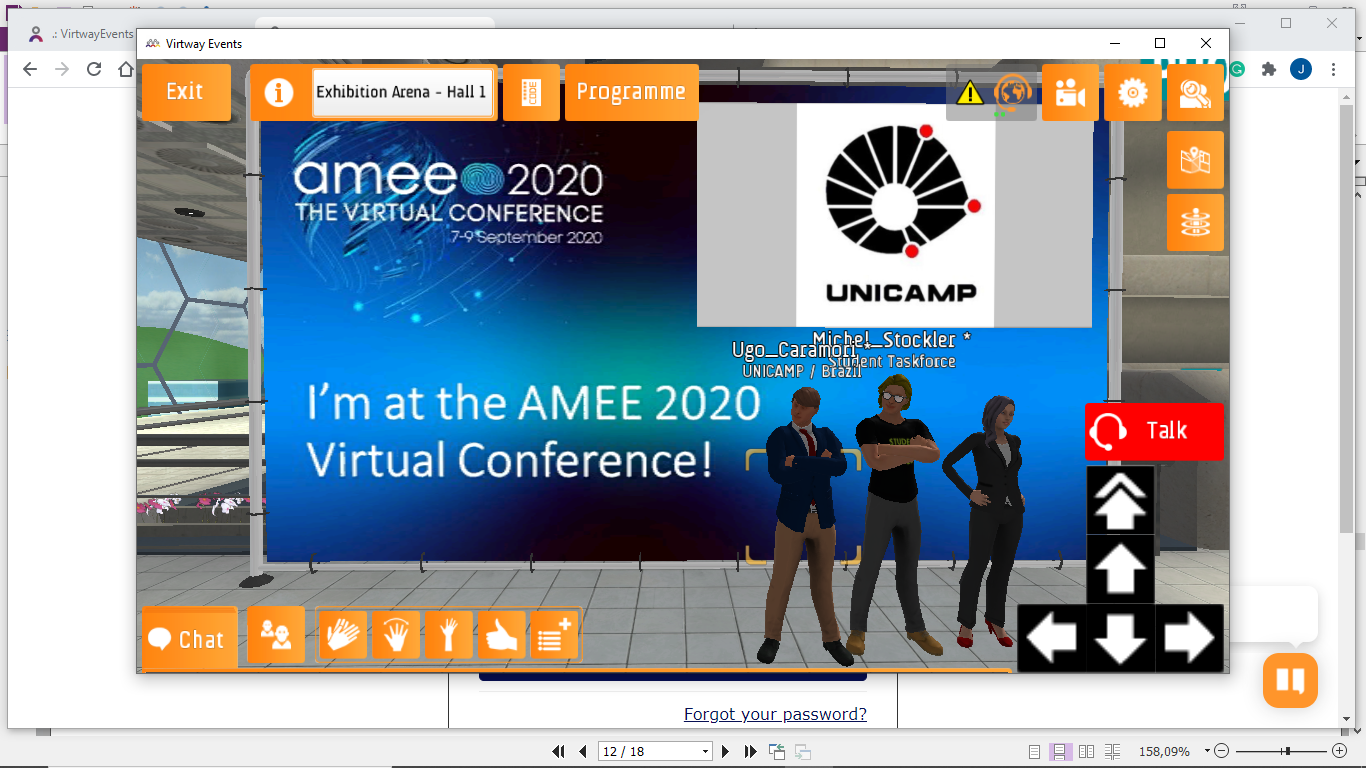
Task: Click the single up move forward arrow
Action: pos(1120,569)
